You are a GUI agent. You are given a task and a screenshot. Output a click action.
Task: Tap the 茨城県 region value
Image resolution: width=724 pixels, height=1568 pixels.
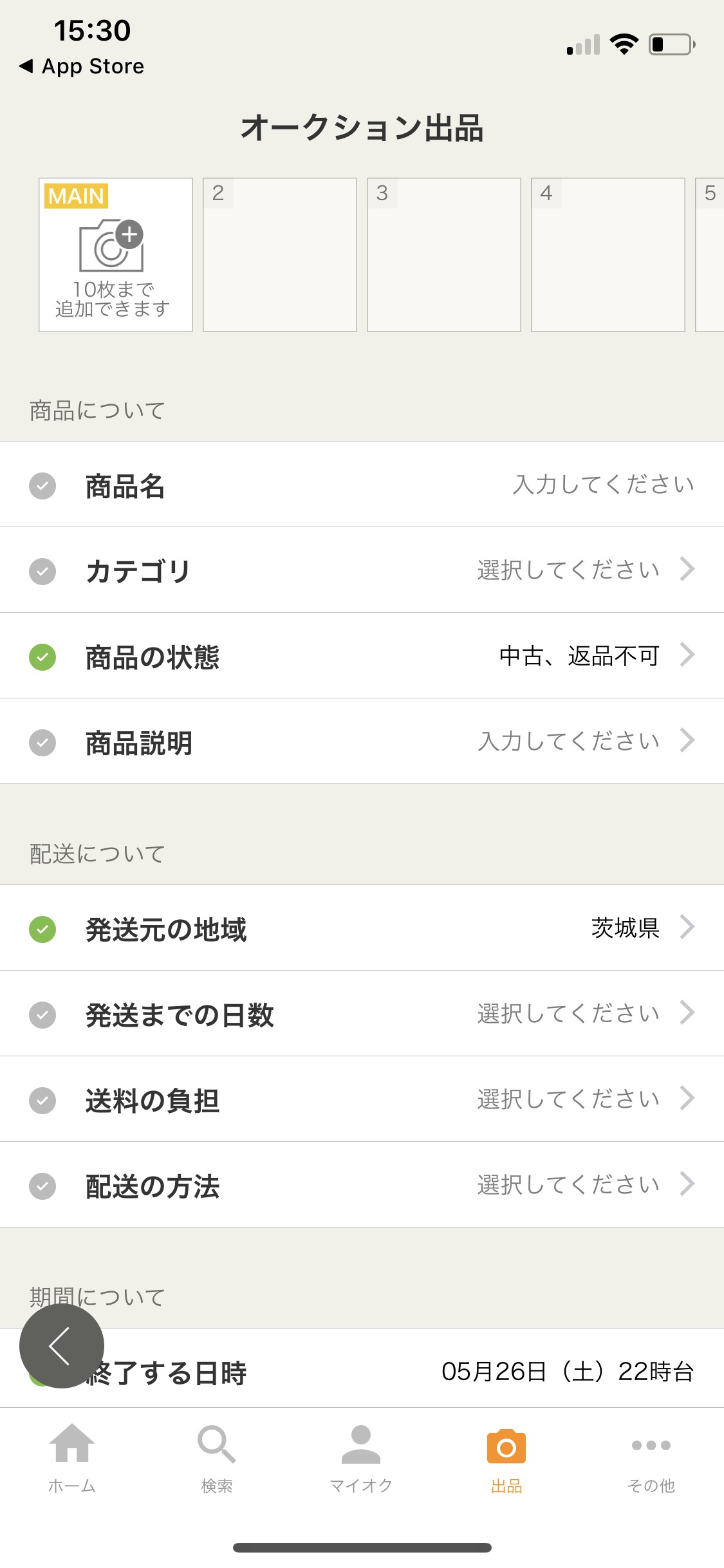tap(625, 928)
